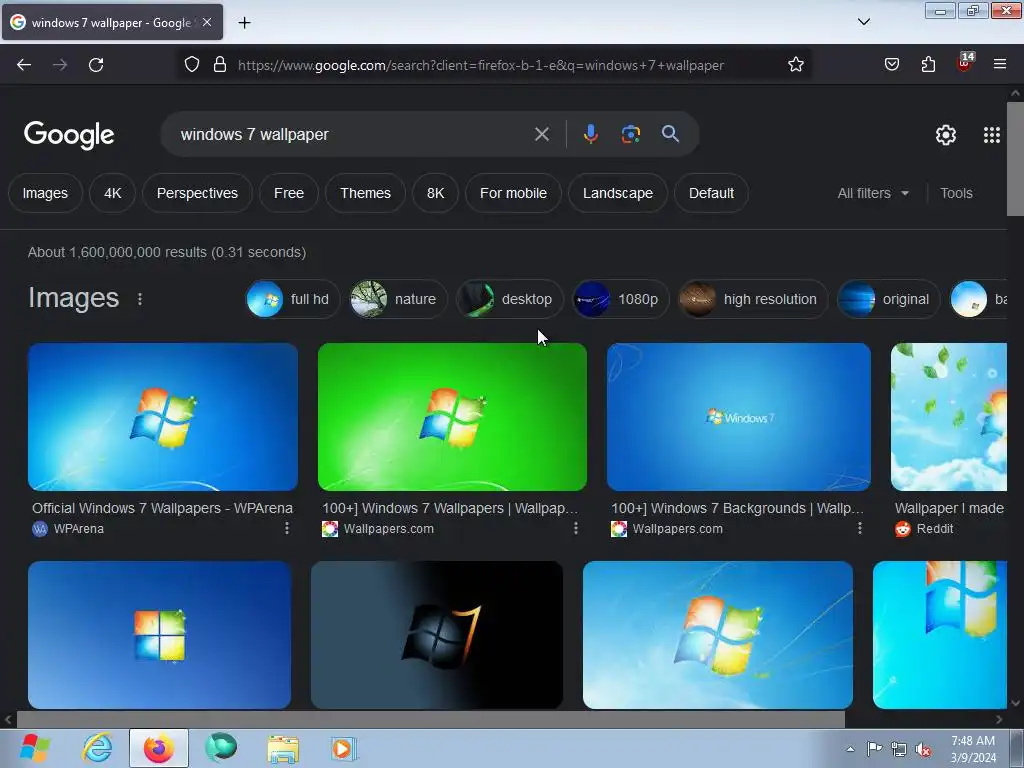Switch to the Images filter
Screen dimensions: 1024x768
tap(45, 193)
